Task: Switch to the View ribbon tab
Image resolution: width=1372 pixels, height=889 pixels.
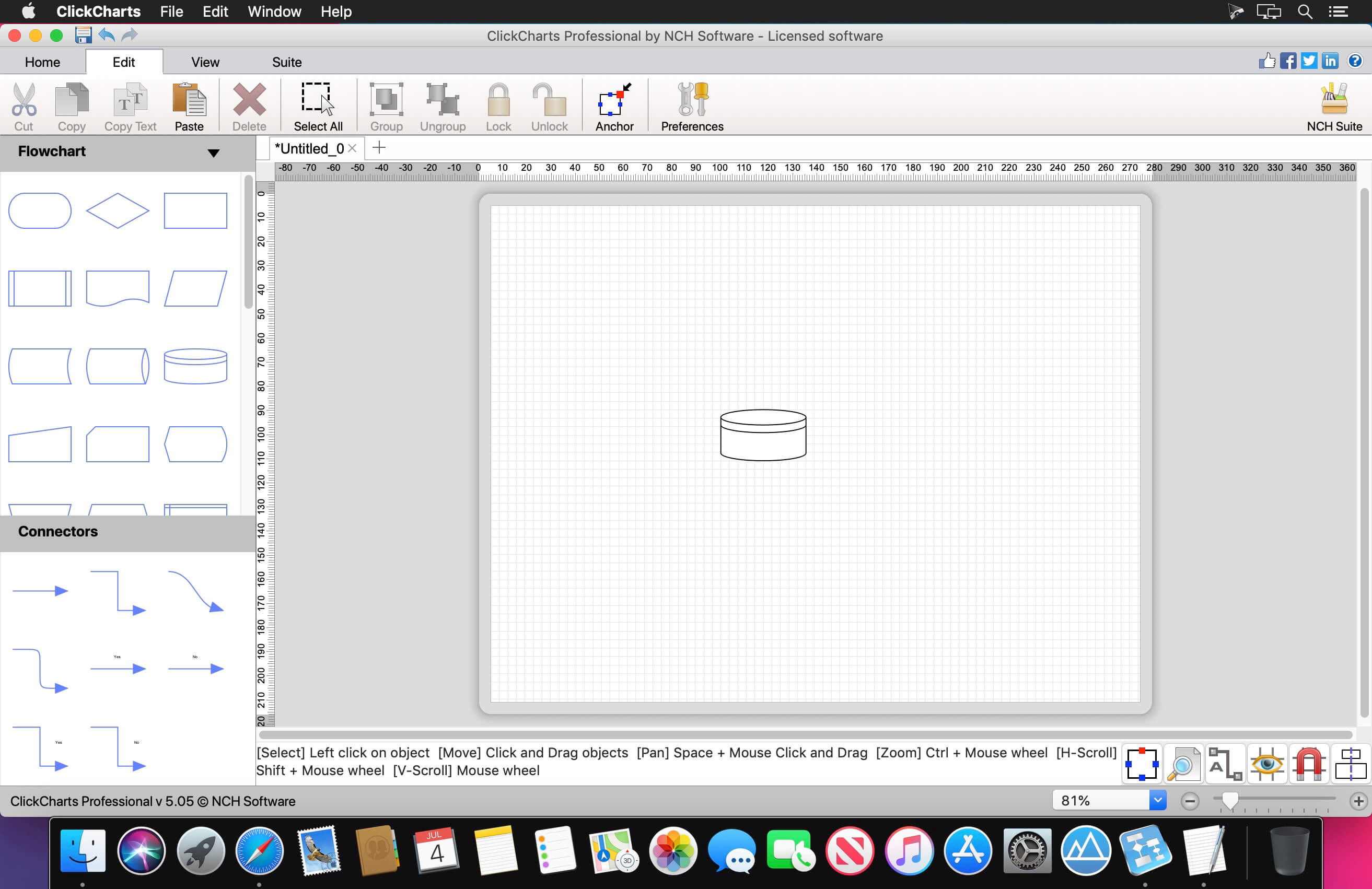Action: [x=205, y=62]
